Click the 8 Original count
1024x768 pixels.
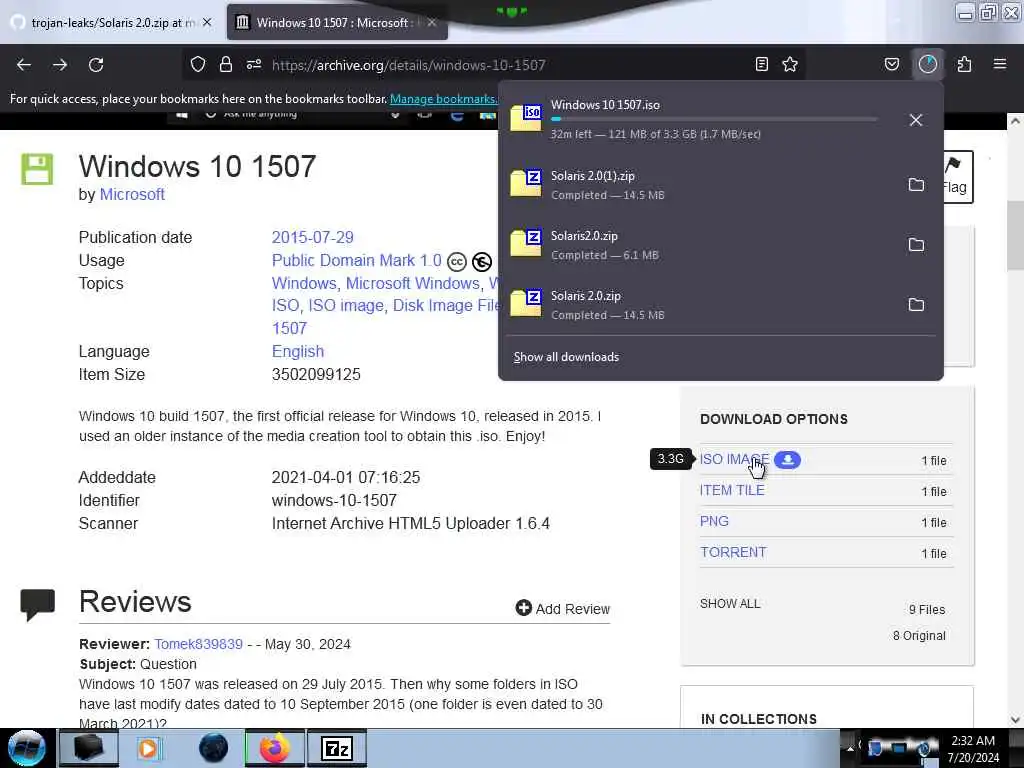click(x=919, y=635)
